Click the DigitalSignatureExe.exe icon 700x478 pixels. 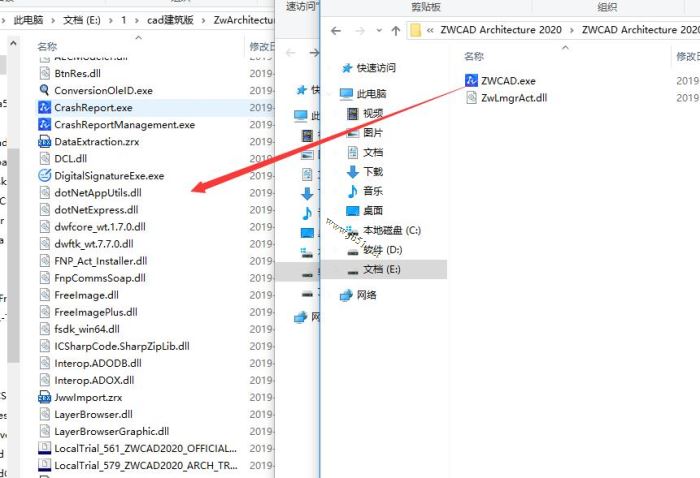[x=45, y=175]
